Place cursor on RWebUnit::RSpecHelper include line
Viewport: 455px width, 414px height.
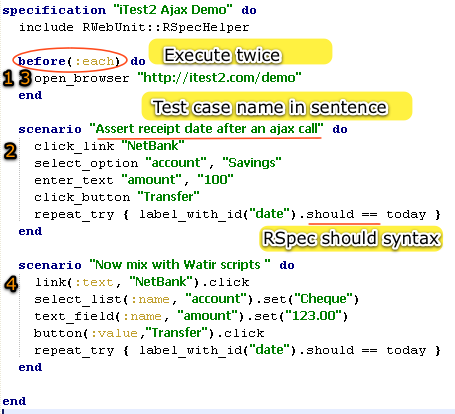click(134, 27)
